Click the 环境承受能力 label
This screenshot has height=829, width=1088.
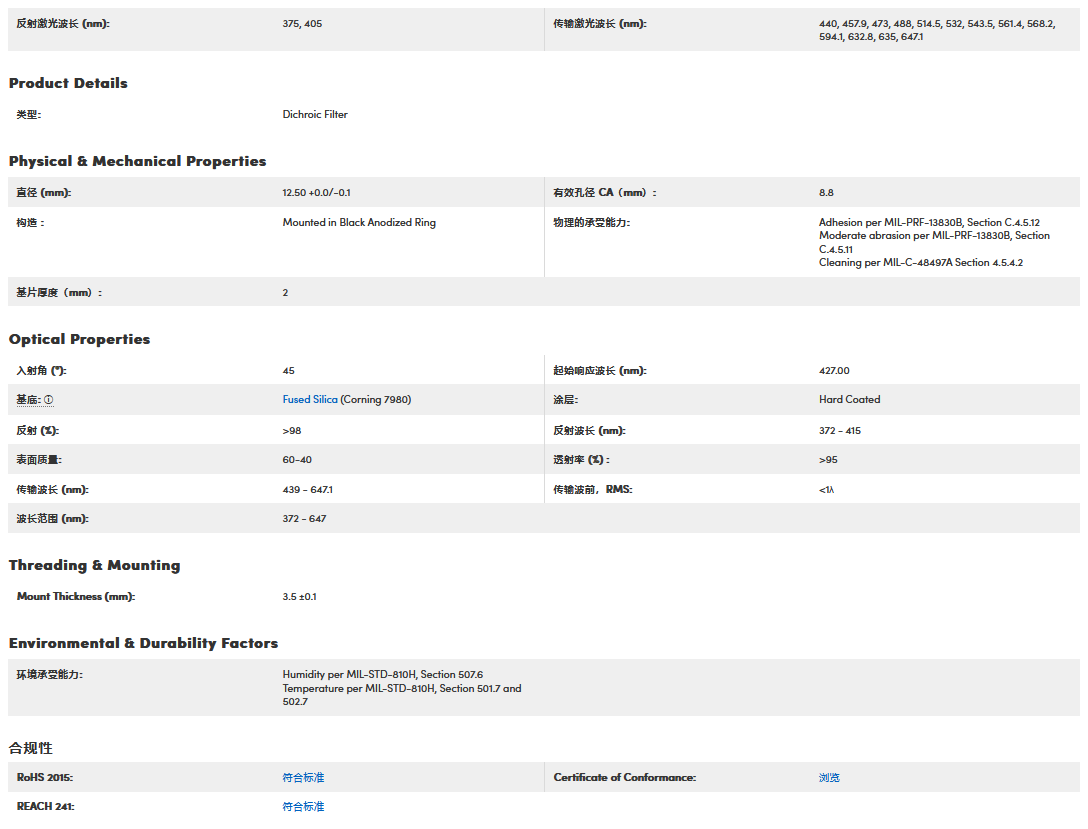click(x=49, y=674)
